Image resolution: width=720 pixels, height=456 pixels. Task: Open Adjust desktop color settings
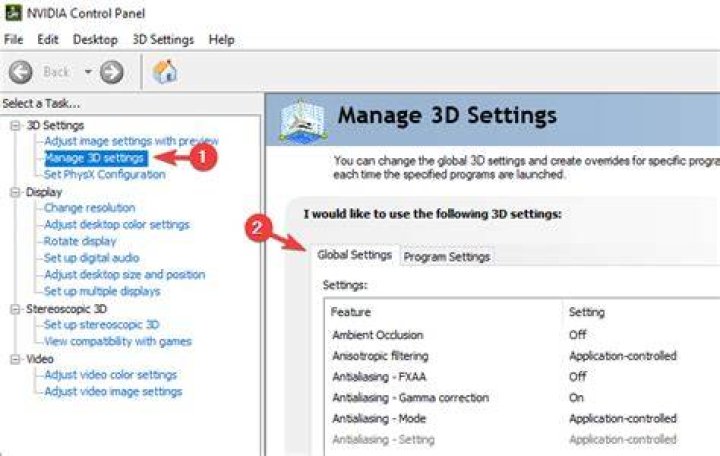[117, 225]
